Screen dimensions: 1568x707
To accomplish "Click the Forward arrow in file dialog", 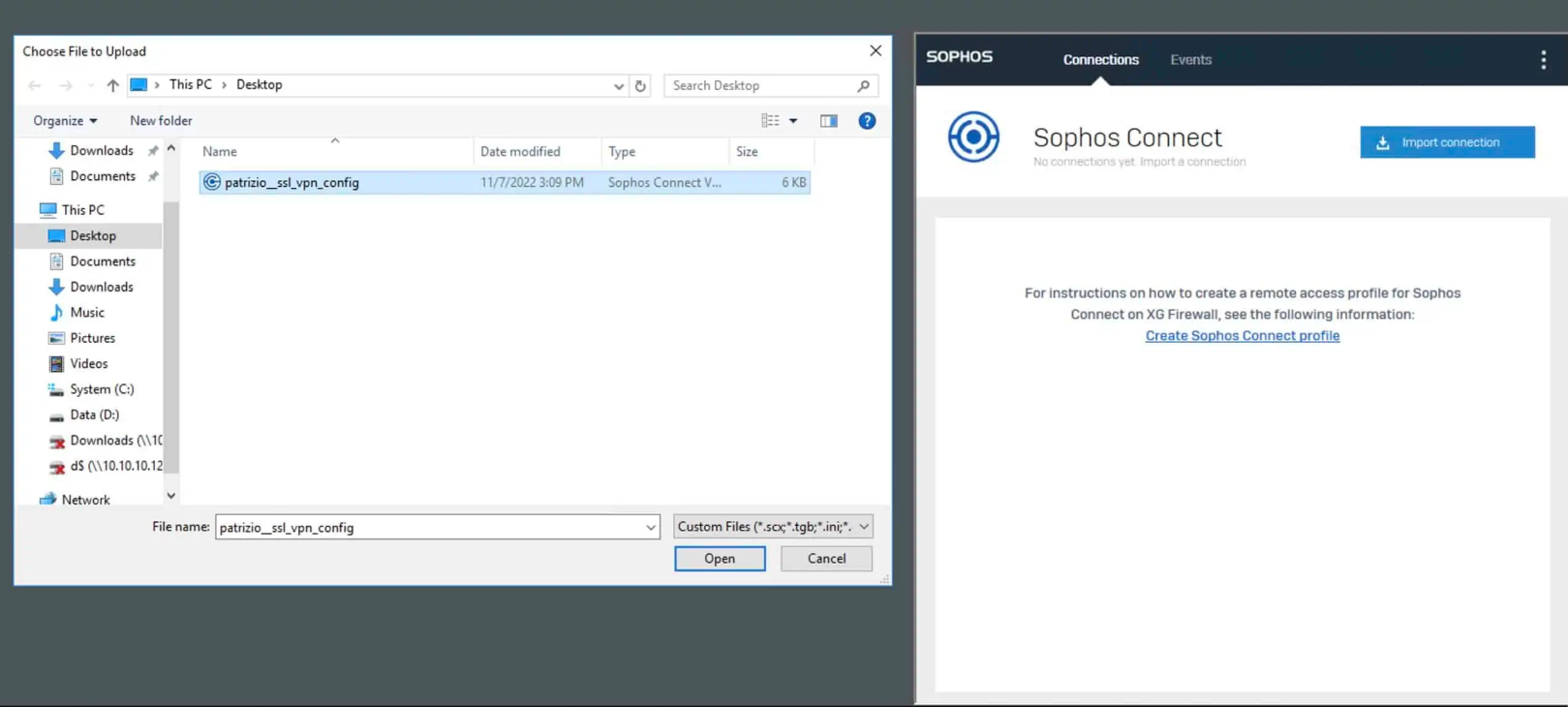I will 66,85.
